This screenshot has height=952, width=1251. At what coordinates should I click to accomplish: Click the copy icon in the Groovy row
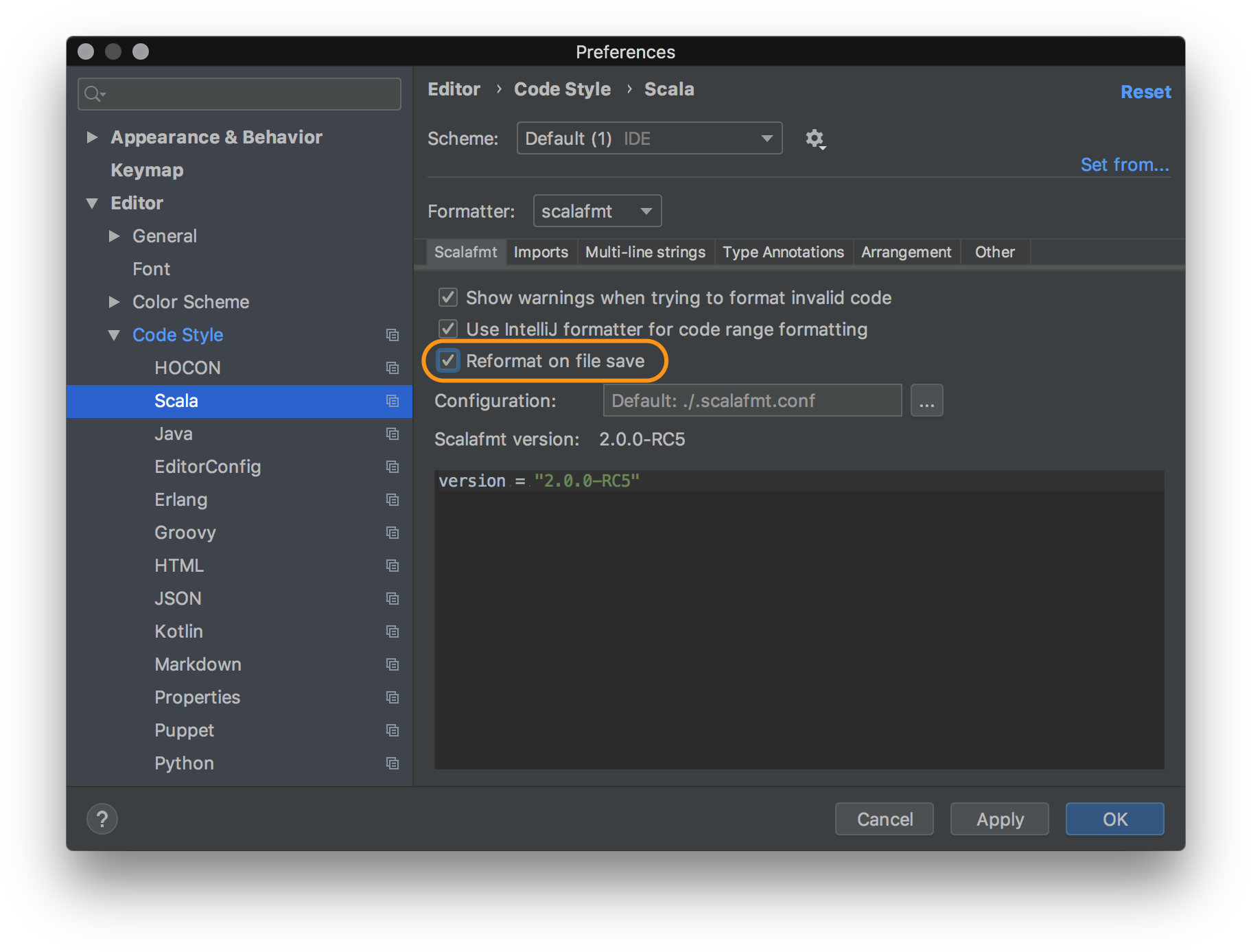click(x=393, y=533)
